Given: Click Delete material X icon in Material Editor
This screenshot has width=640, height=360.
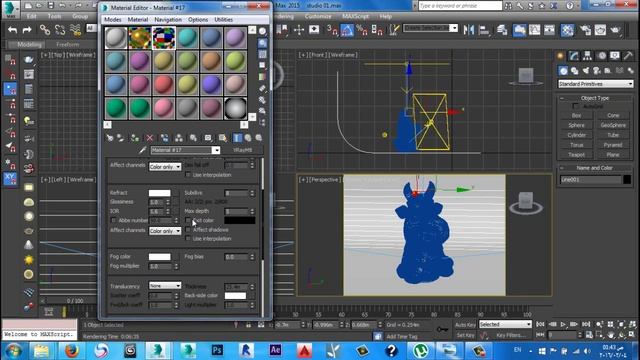Looking at the screenshot, I should (x=149, y=138).
